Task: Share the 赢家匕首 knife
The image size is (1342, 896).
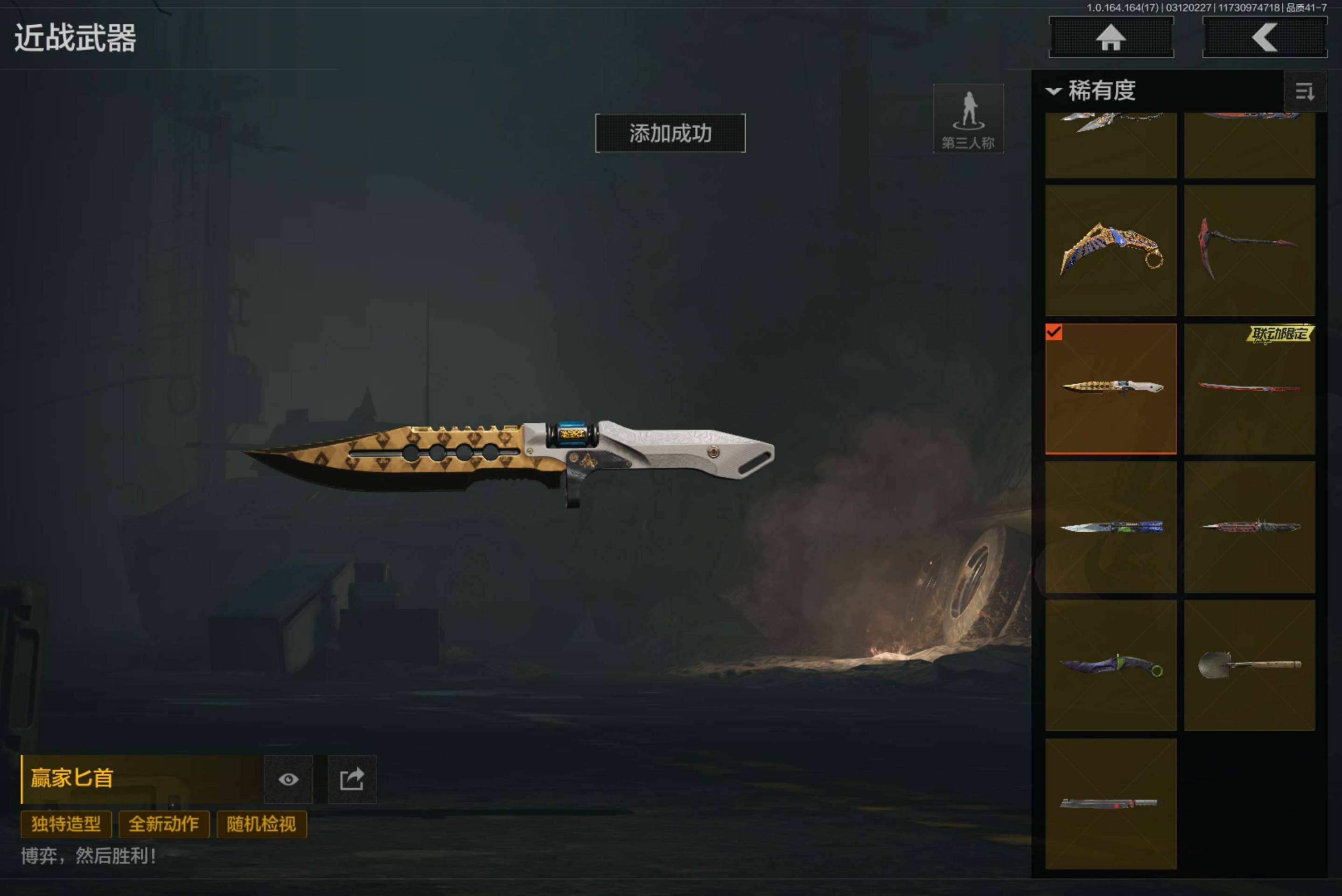Action: pos(352,779)
